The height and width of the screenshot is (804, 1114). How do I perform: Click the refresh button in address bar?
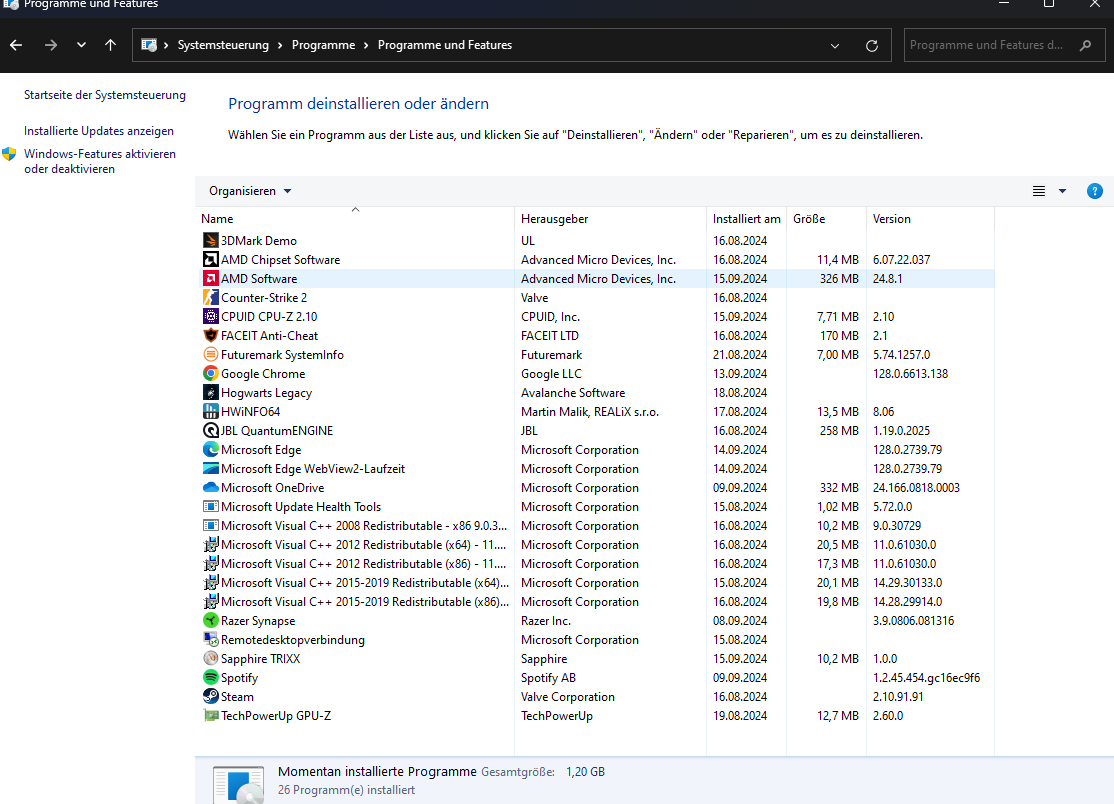pos(872,45)
